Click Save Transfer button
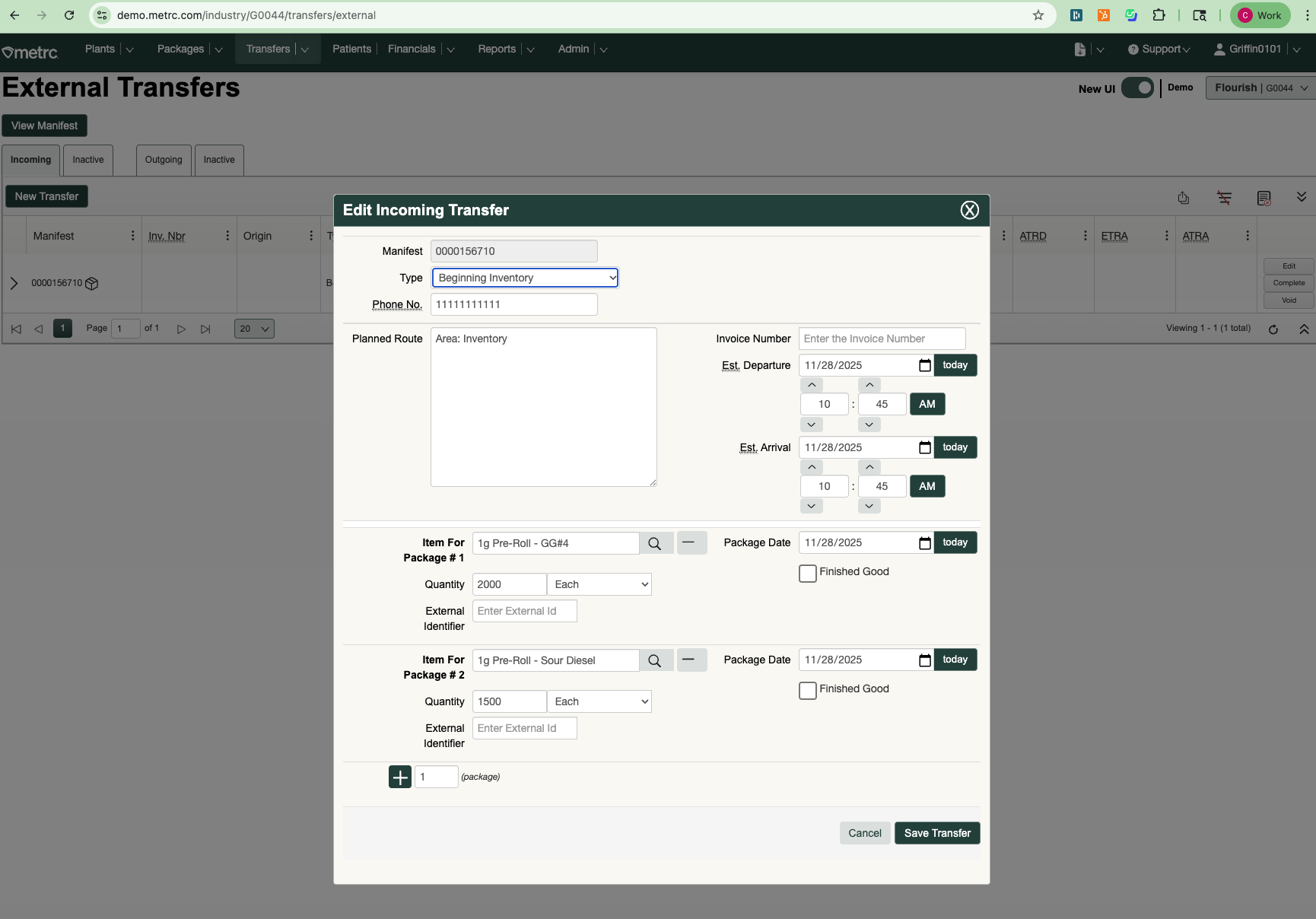 936,833
